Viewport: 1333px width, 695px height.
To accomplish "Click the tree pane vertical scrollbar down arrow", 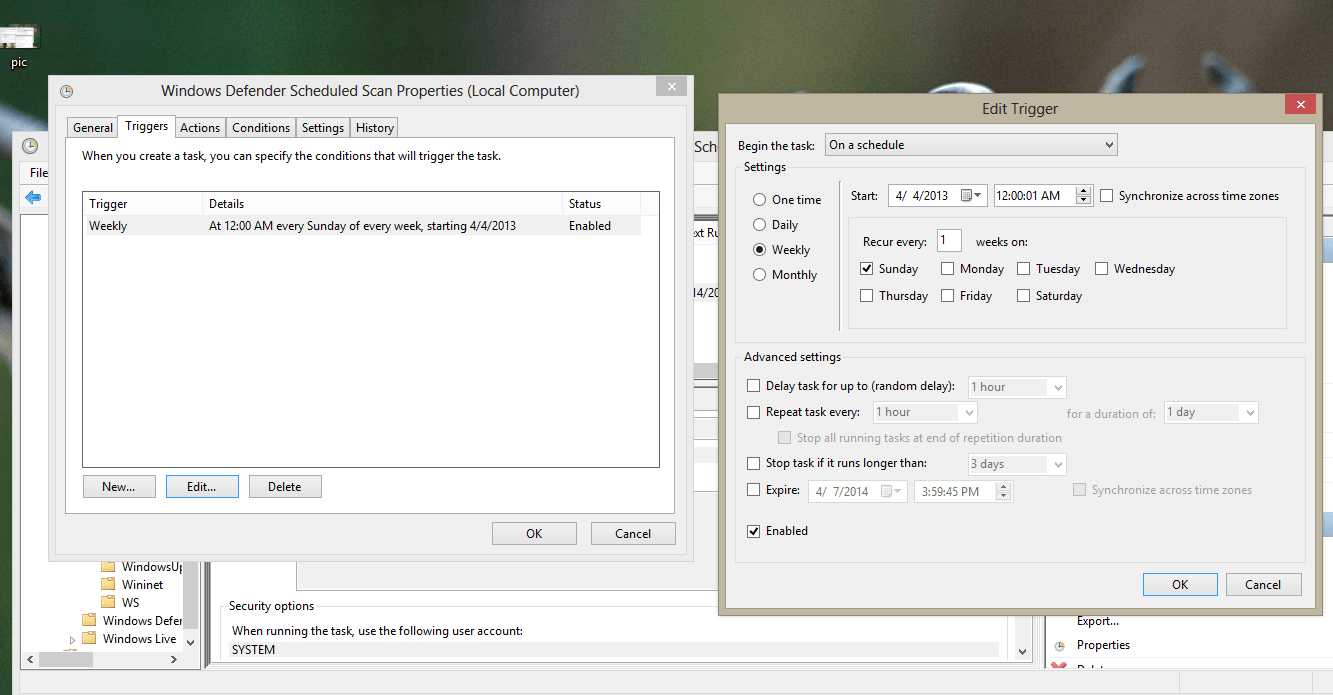I will [191, 641].
